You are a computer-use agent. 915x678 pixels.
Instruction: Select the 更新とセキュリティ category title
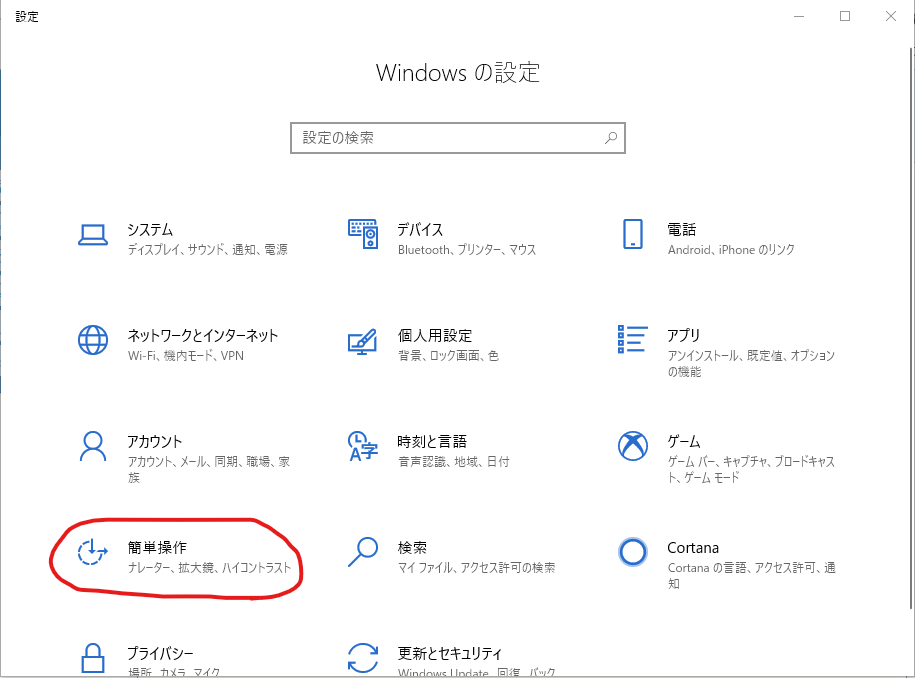pos(450,653)
